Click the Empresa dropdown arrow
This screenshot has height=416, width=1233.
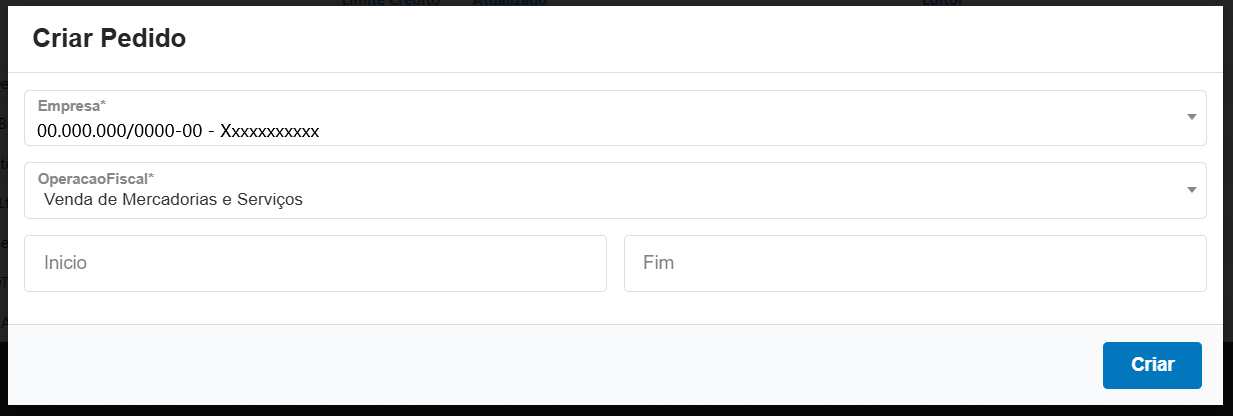click(x=1191, y=117)
